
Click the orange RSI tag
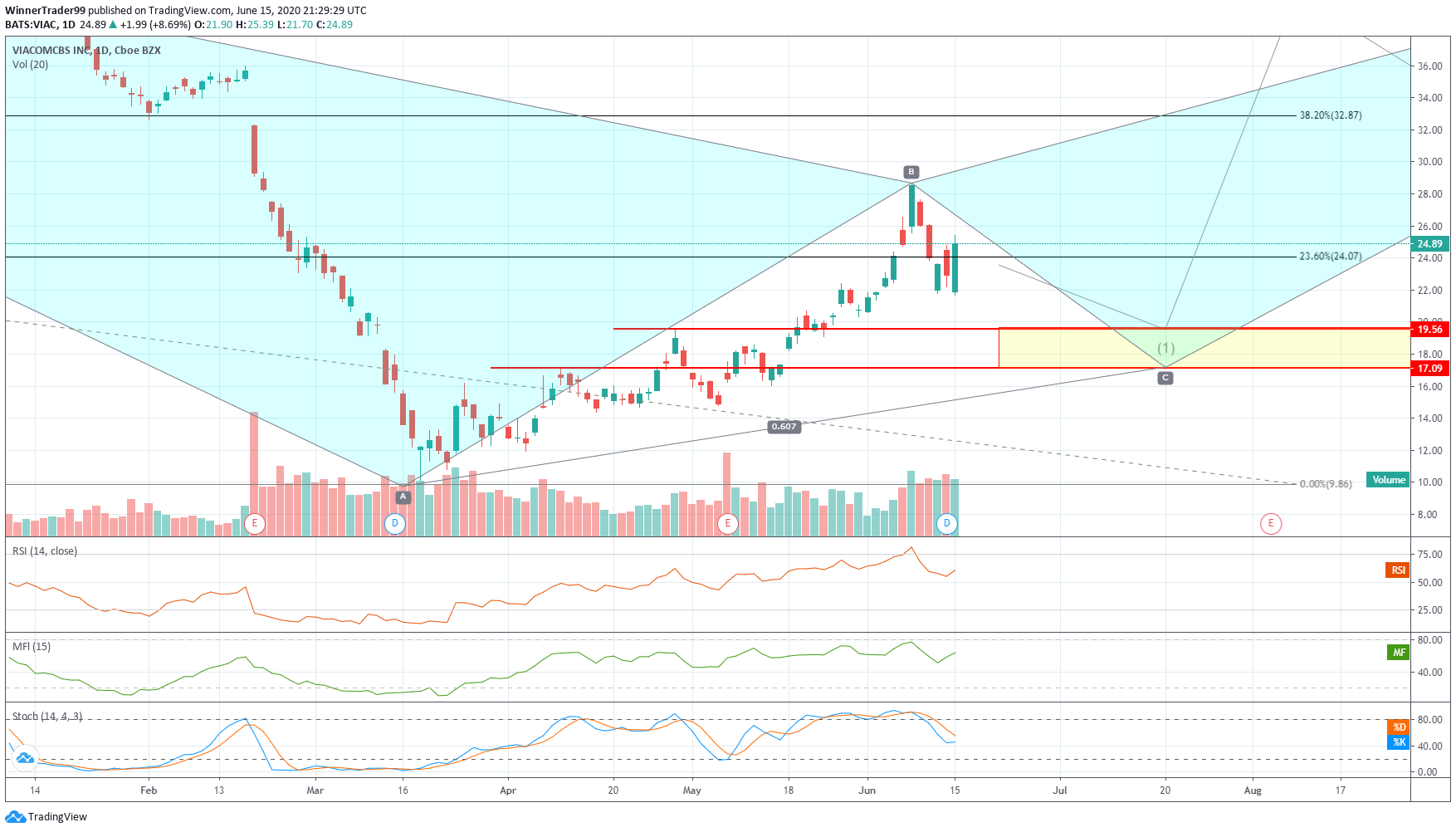point(1399,570)
